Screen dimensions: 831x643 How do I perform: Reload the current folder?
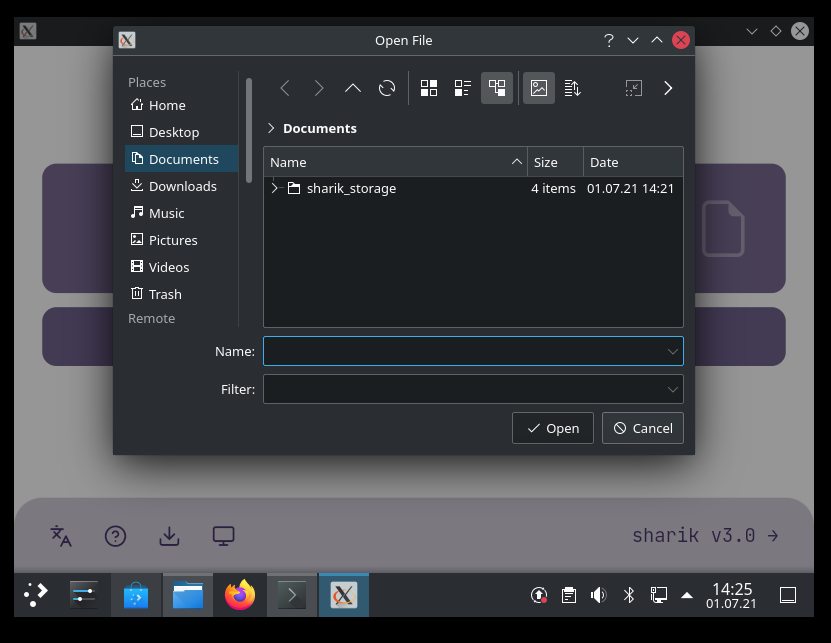[387, 88]
